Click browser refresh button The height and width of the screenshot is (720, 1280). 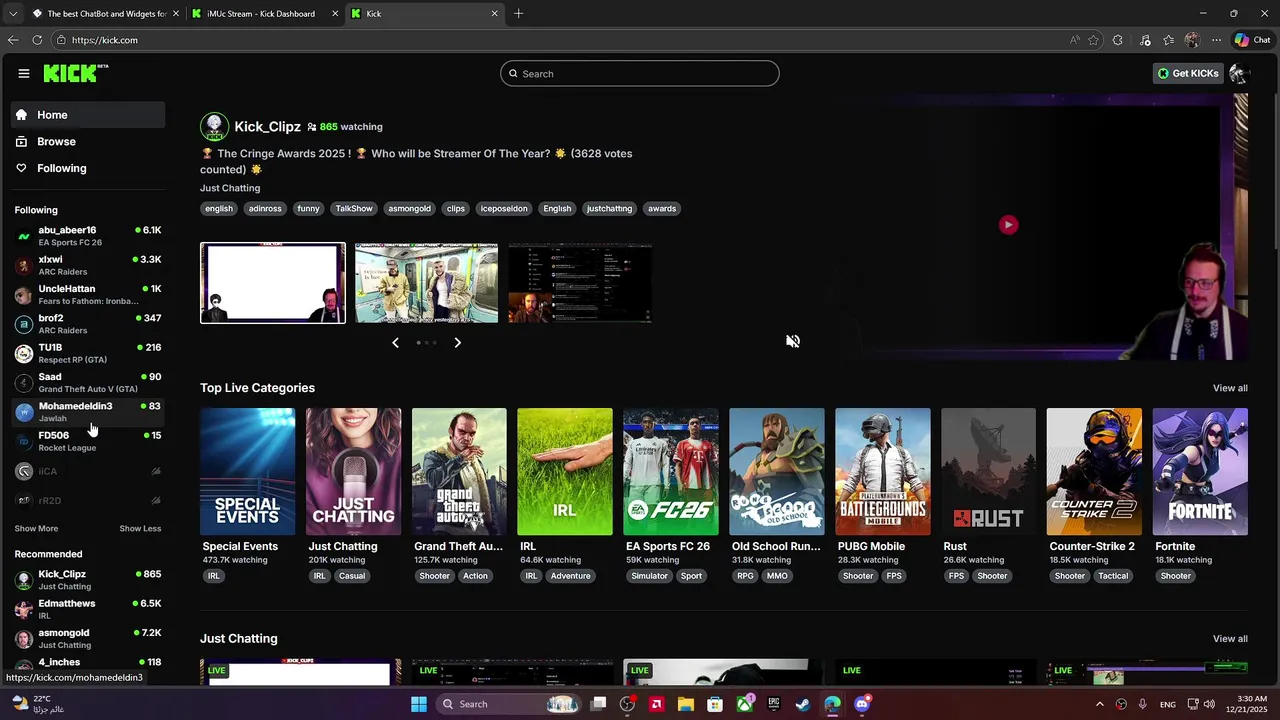coord(37,40)
